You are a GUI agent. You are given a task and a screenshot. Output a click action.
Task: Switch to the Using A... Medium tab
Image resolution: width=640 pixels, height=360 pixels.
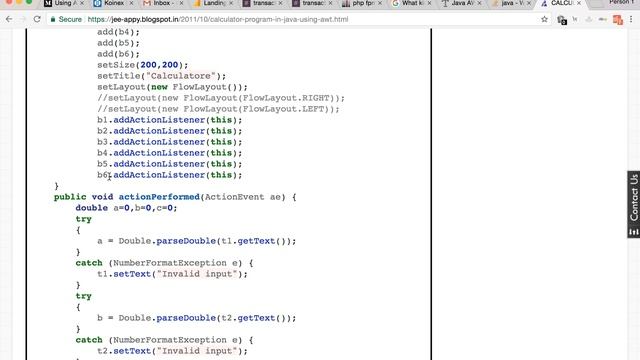pyautogui.click(x=63, y=3)
